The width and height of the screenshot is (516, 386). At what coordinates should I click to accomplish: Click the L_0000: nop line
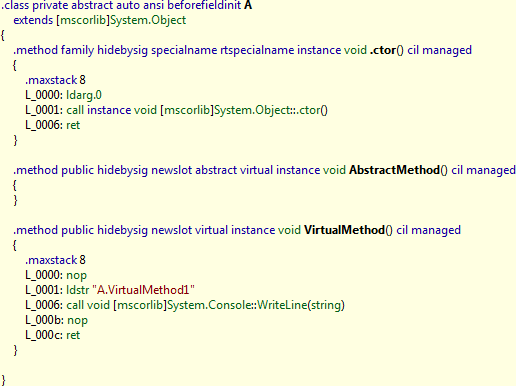[x=56, y=275]
